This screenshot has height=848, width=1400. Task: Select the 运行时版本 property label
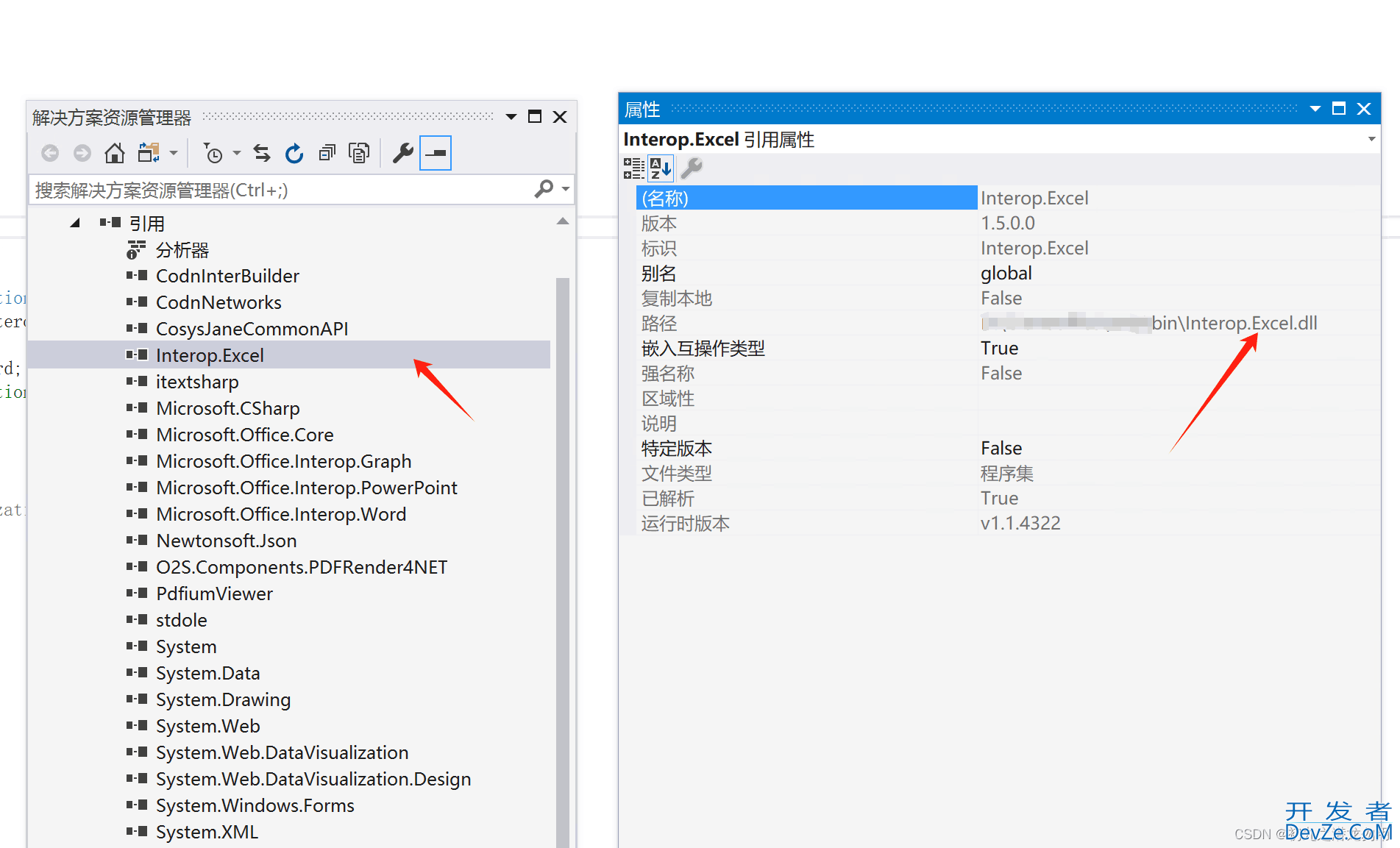point(685,523)
